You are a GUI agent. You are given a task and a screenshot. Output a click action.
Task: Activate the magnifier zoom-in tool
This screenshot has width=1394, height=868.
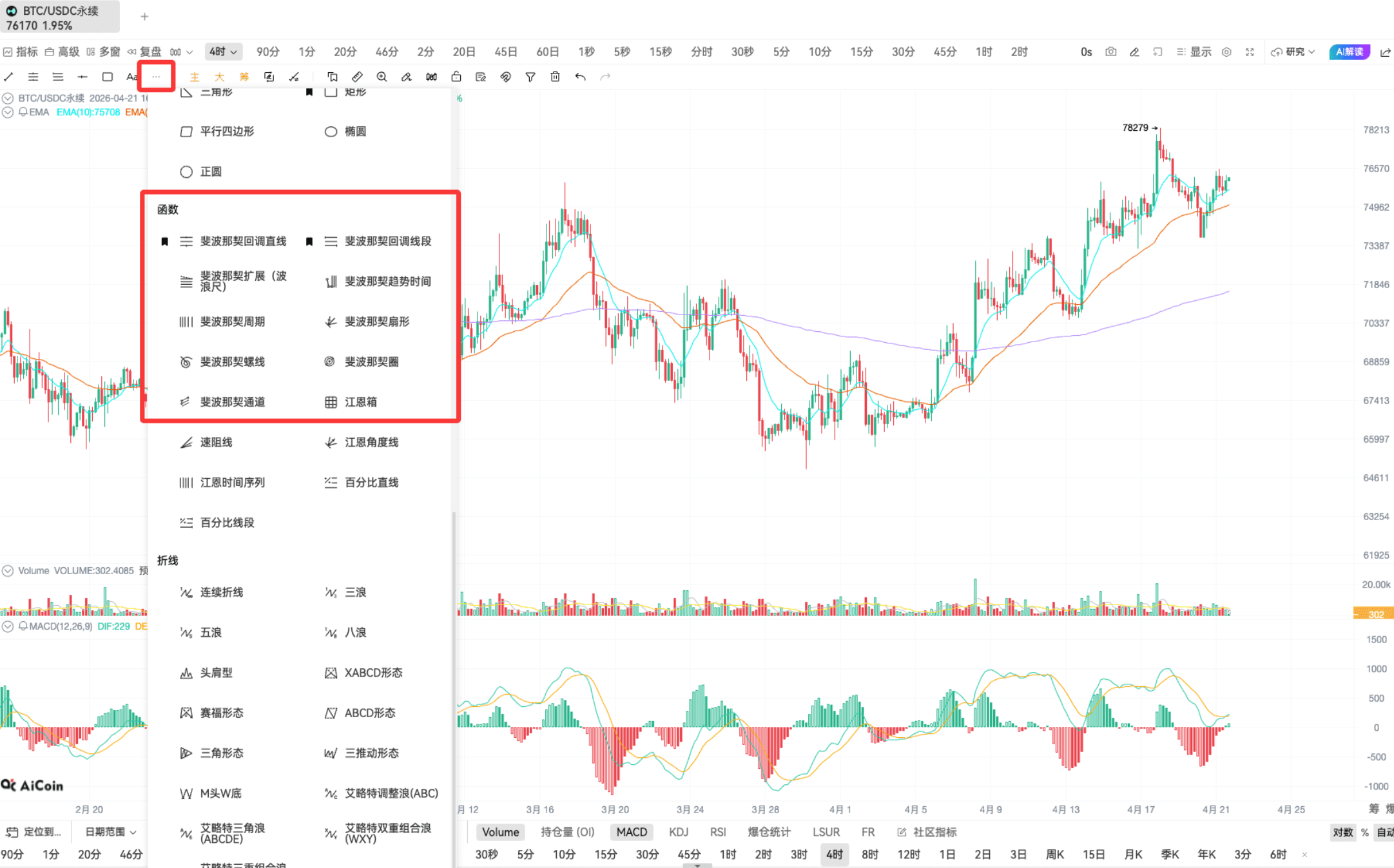pos(382,77)
